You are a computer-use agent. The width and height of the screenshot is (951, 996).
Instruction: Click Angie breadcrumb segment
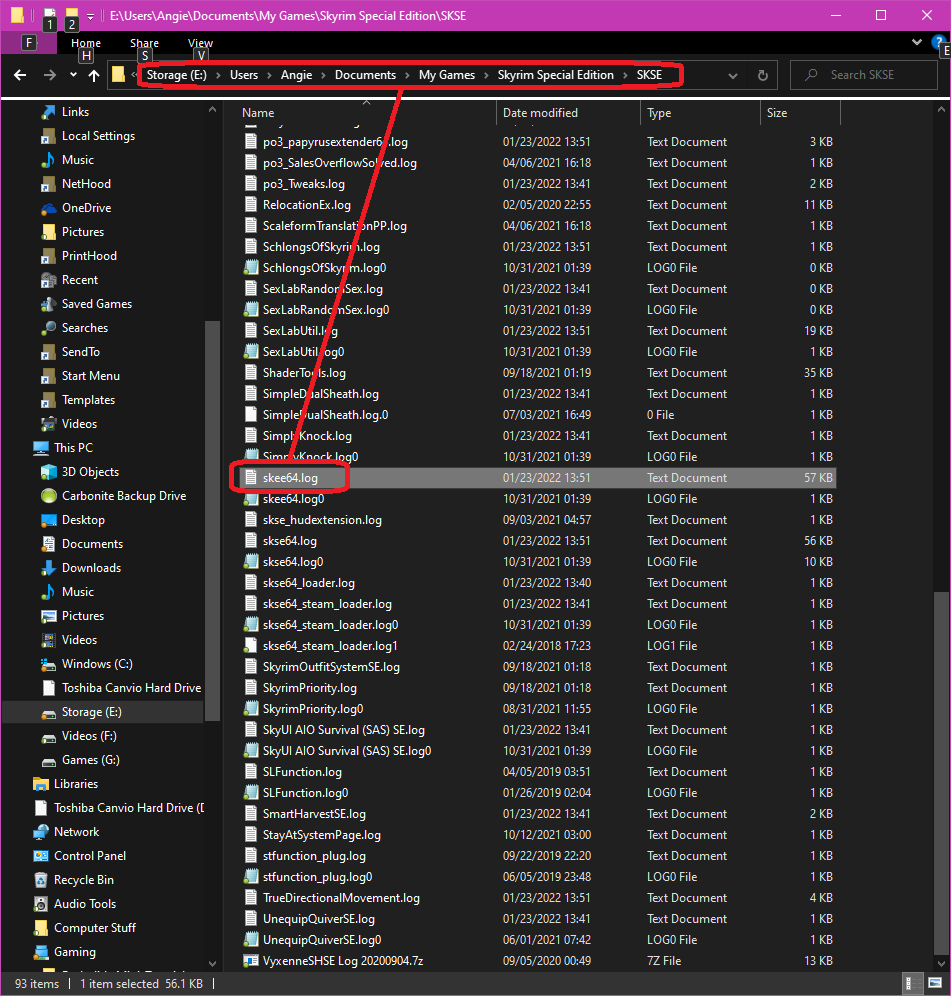pyautogui.click(x=297, y=75)
